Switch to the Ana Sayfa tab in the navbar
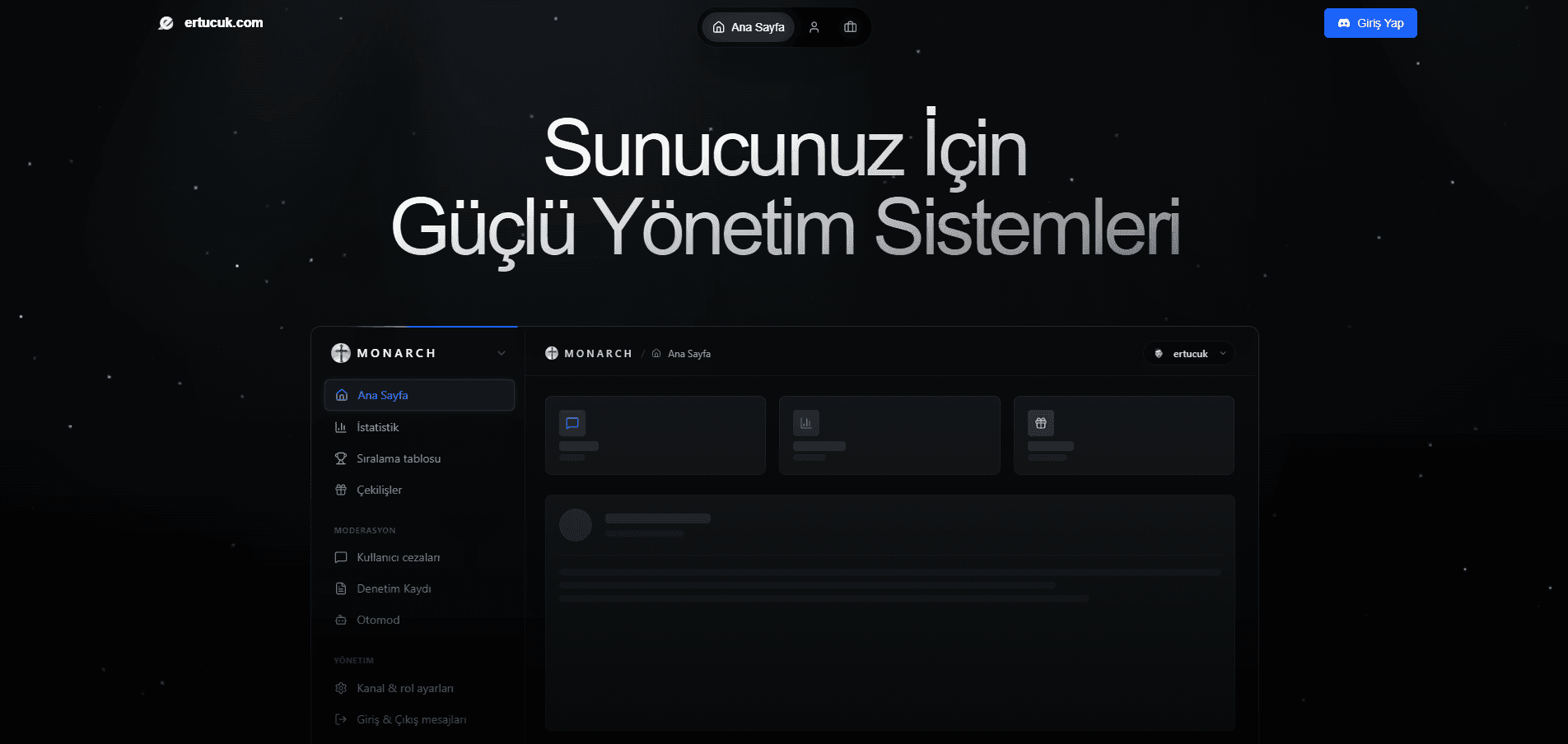 (747, 26)
